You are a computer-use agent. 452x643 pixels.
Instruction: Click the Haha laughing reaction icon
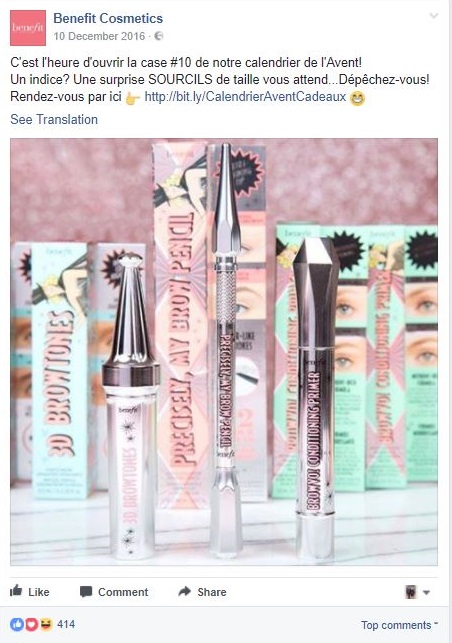point(46,625)
